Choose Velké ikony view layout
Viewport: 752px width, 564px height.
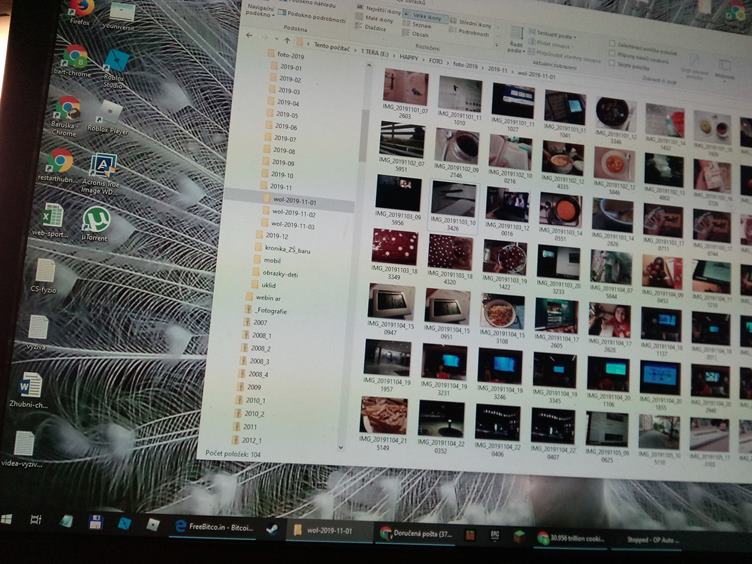(x=426, y=17)
